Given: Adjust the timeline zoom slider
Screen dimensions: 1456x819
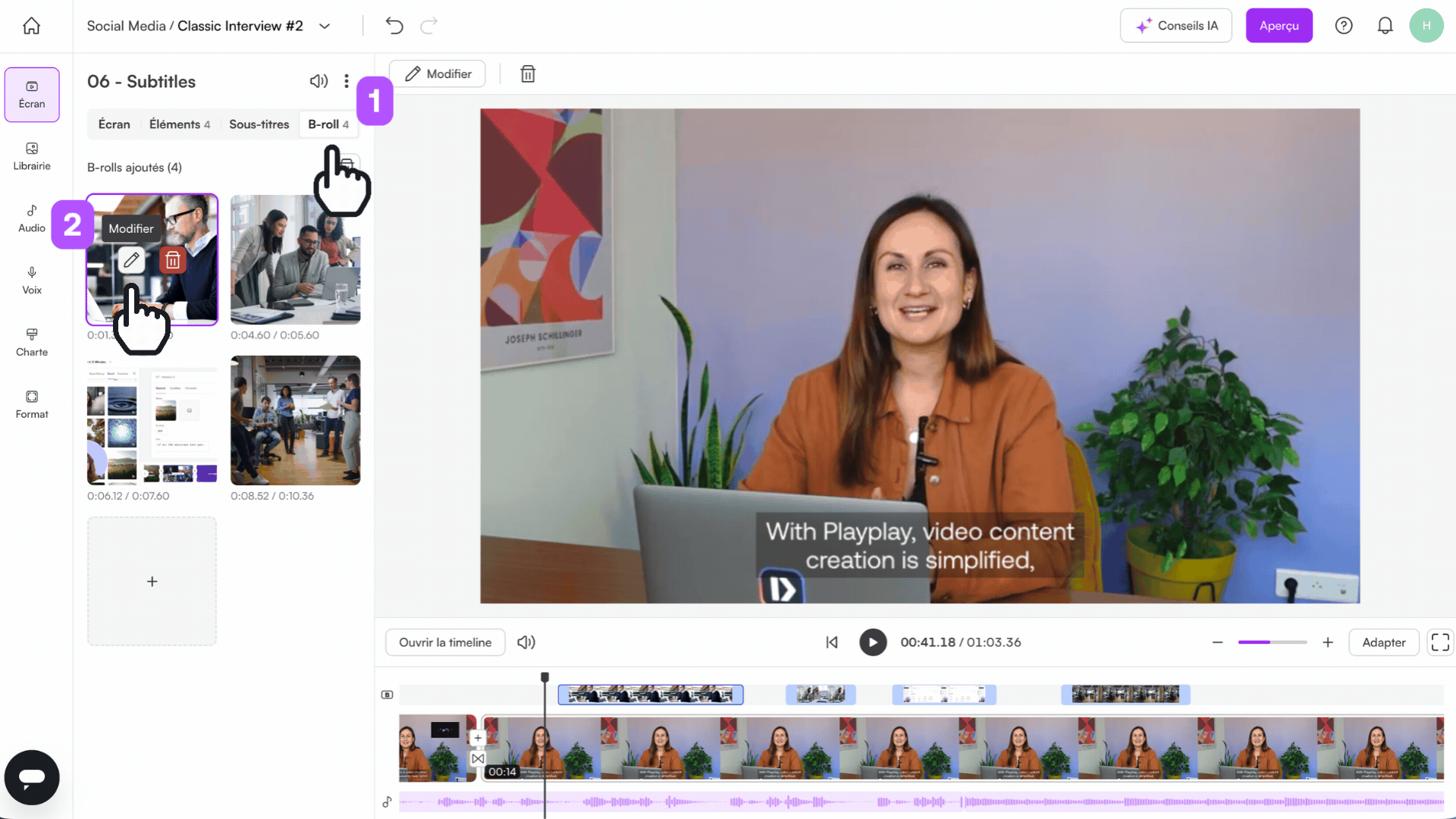Looking at the screenshot, I should coord(1272,642).
